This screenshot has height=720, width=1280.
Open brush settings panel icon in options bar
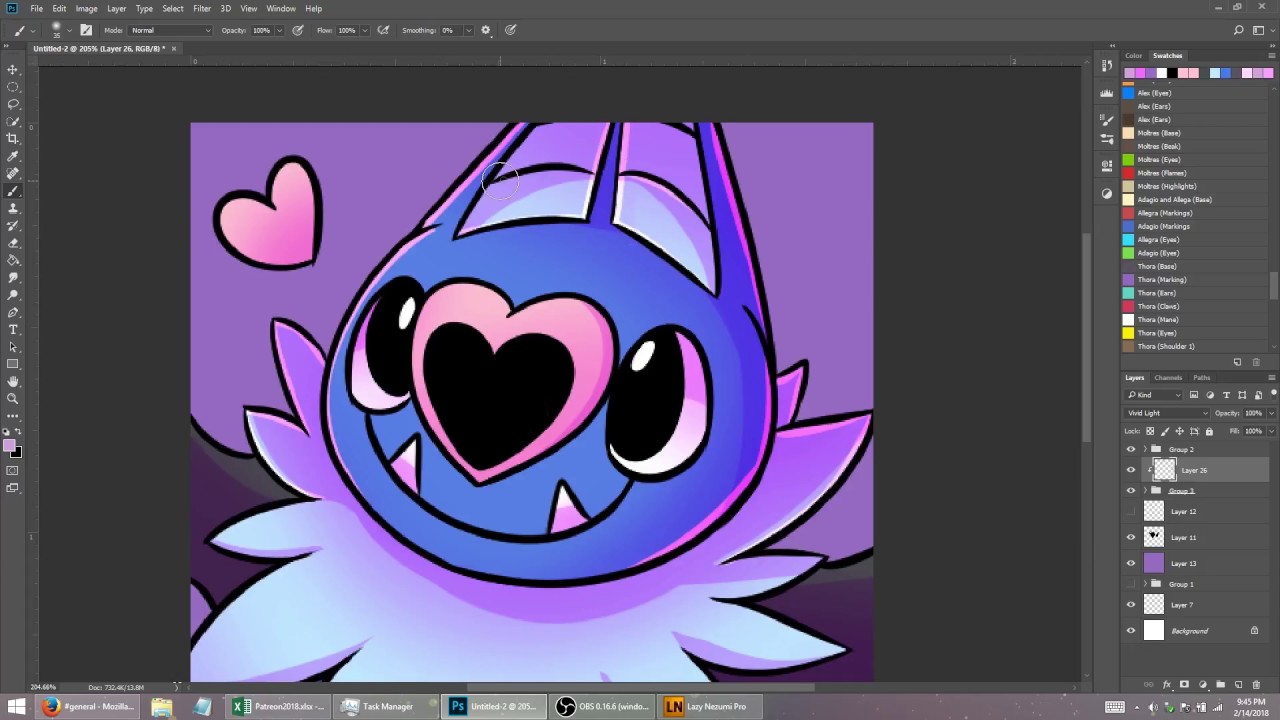(x=86, y=30)
